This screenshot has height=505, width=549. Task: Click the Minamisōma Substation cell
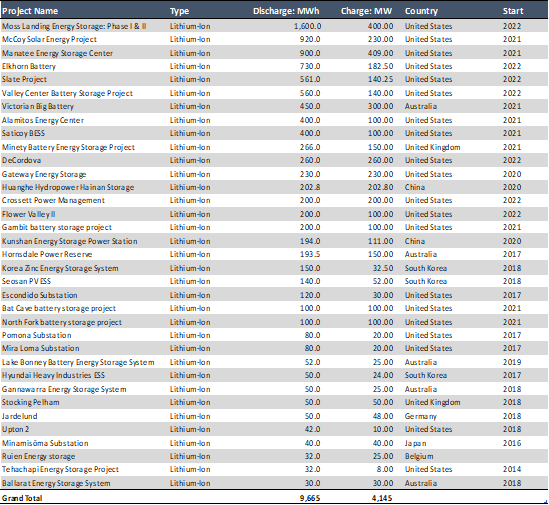[x=45, y=443]
